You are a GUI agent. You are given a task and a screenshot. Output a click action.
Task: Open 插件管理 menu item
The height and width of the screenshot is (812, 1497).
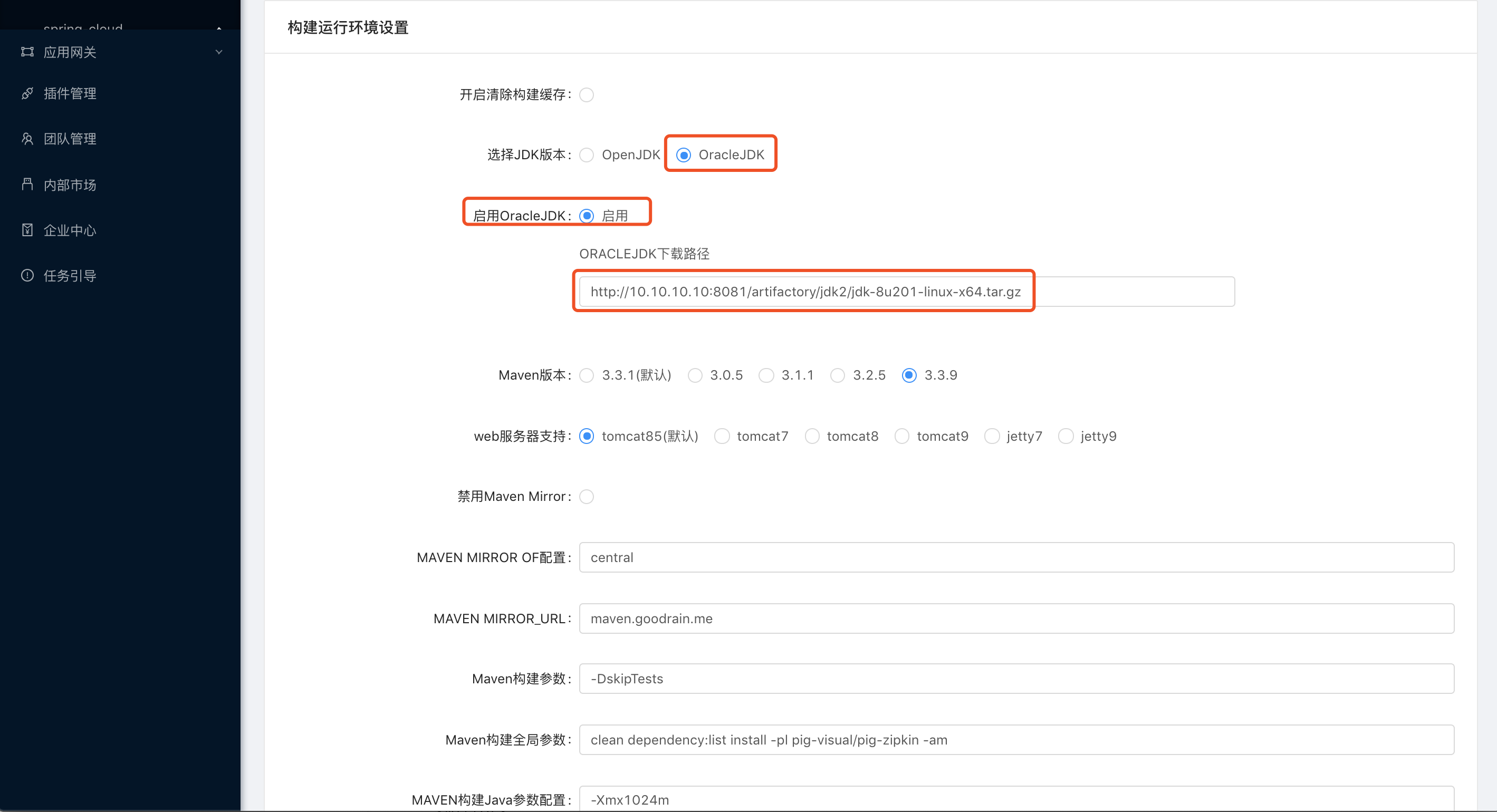(70, 93)
